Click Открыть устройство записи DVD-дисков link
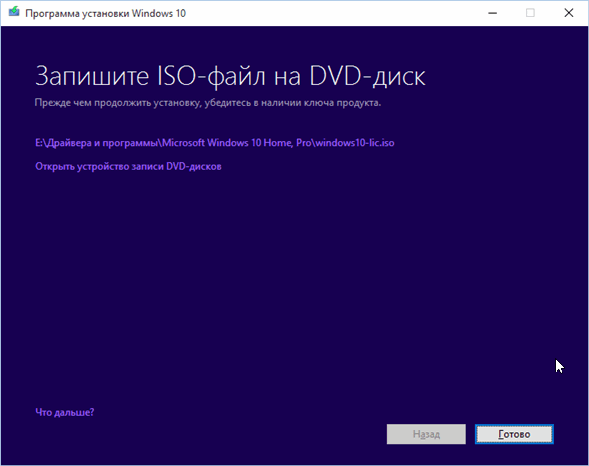The image size is (589, 466). (128, 166)
